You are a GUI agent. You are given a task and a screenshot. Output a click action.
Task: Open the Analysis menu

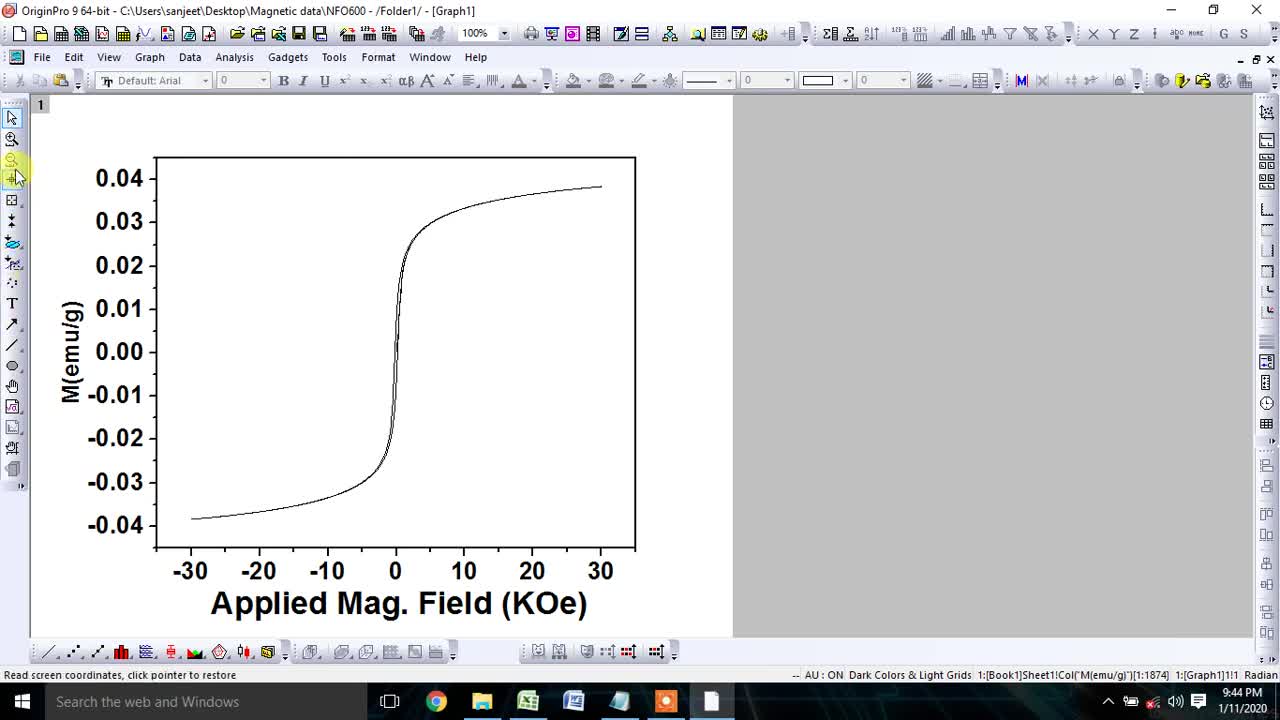tap(235, 57)
